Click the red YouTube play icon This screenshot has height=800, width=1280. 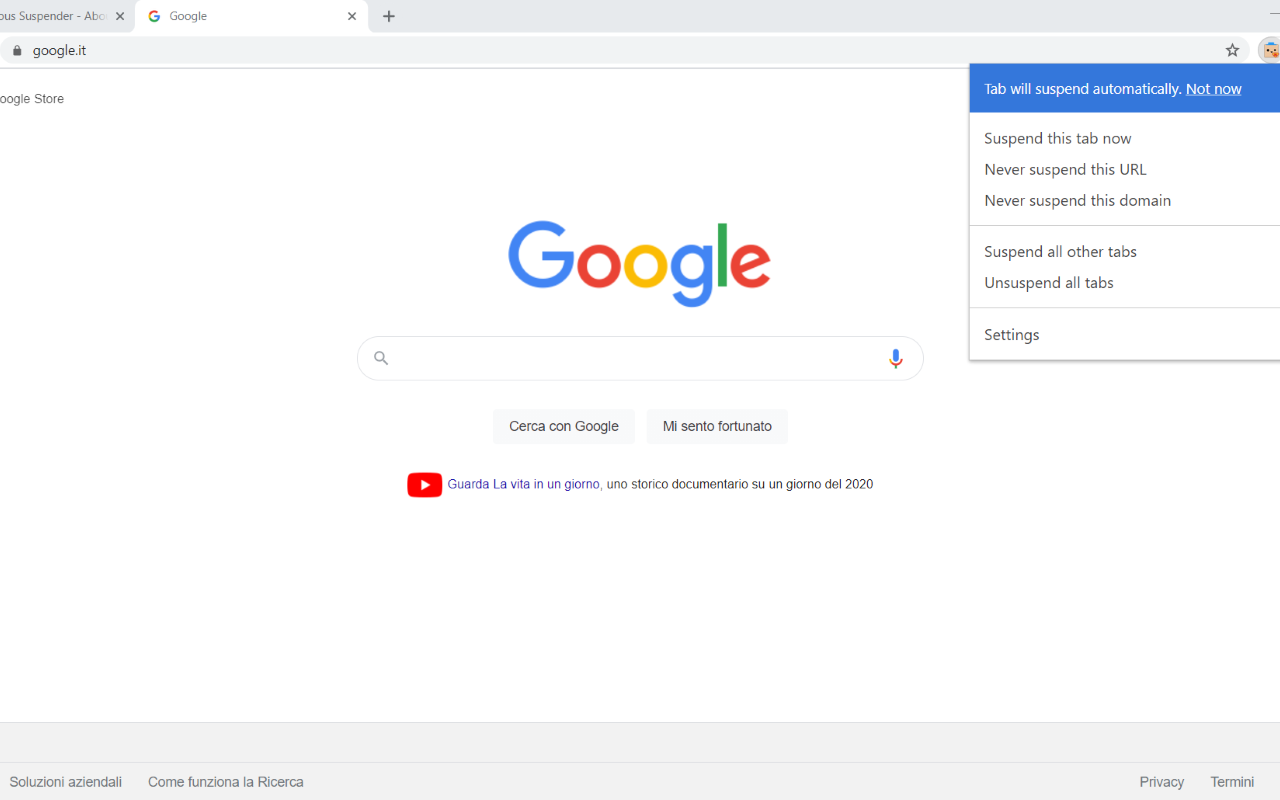pos(424,484)
